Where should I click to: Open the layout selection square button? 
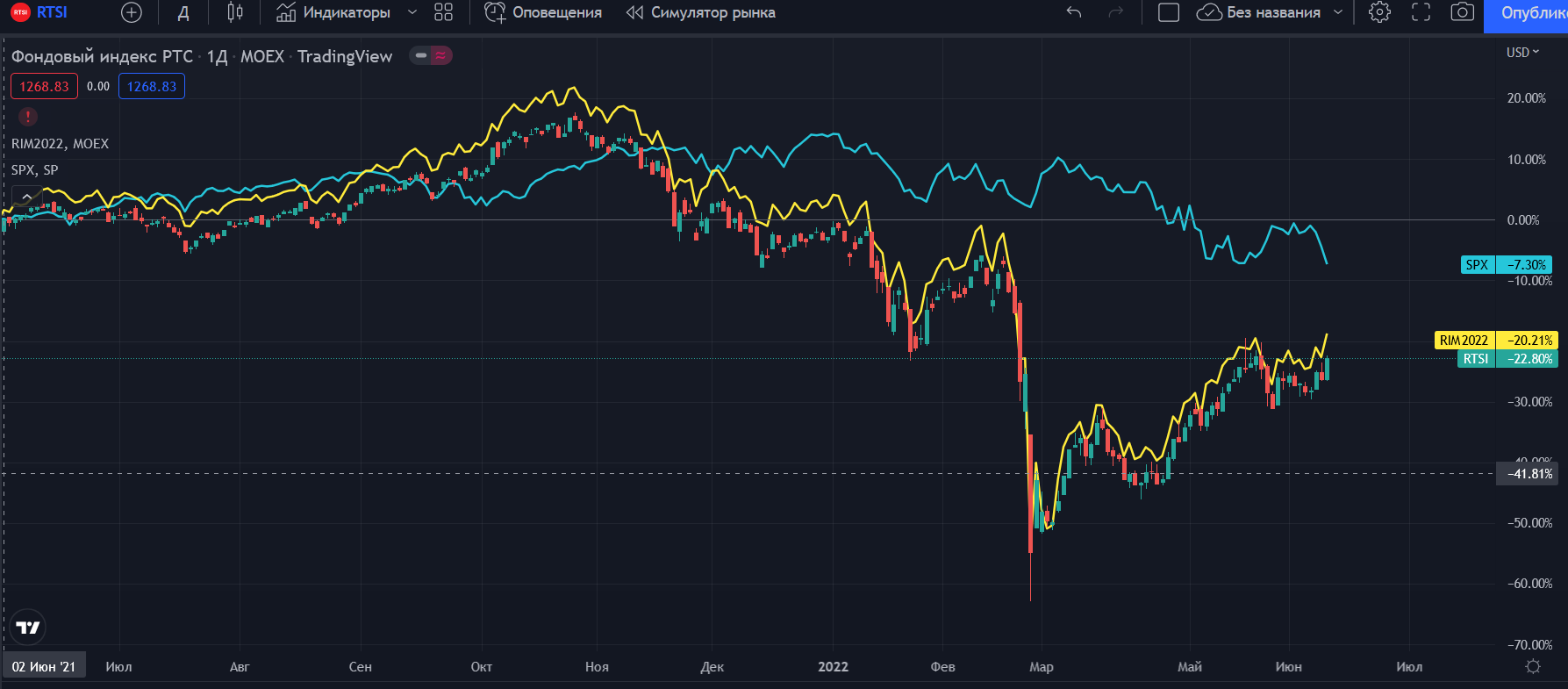click(x=1168, y=12)
